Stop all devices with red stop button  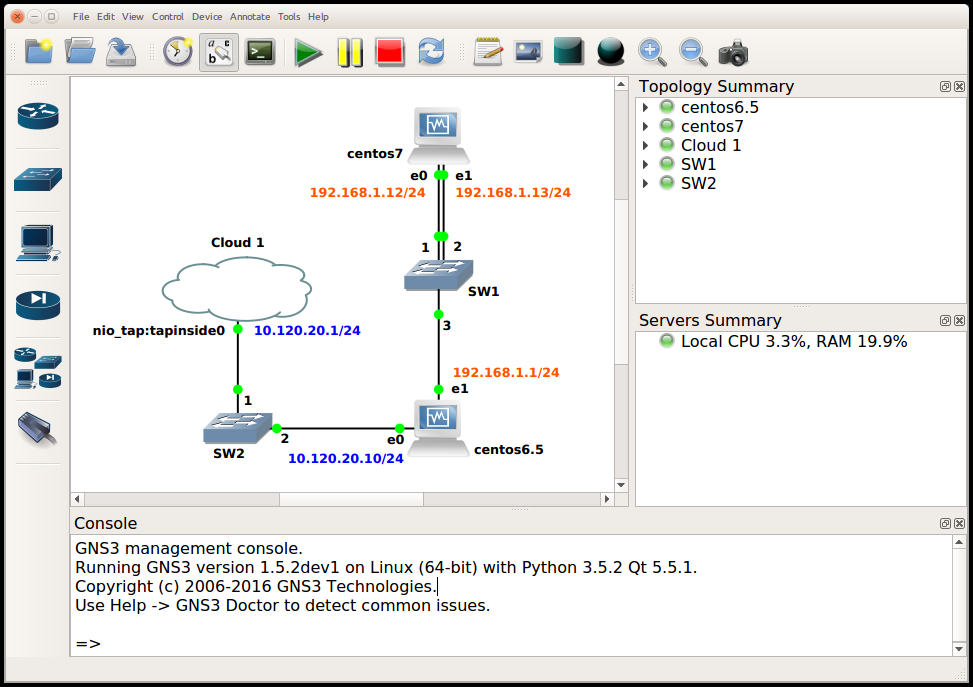(x=390, y=52)
